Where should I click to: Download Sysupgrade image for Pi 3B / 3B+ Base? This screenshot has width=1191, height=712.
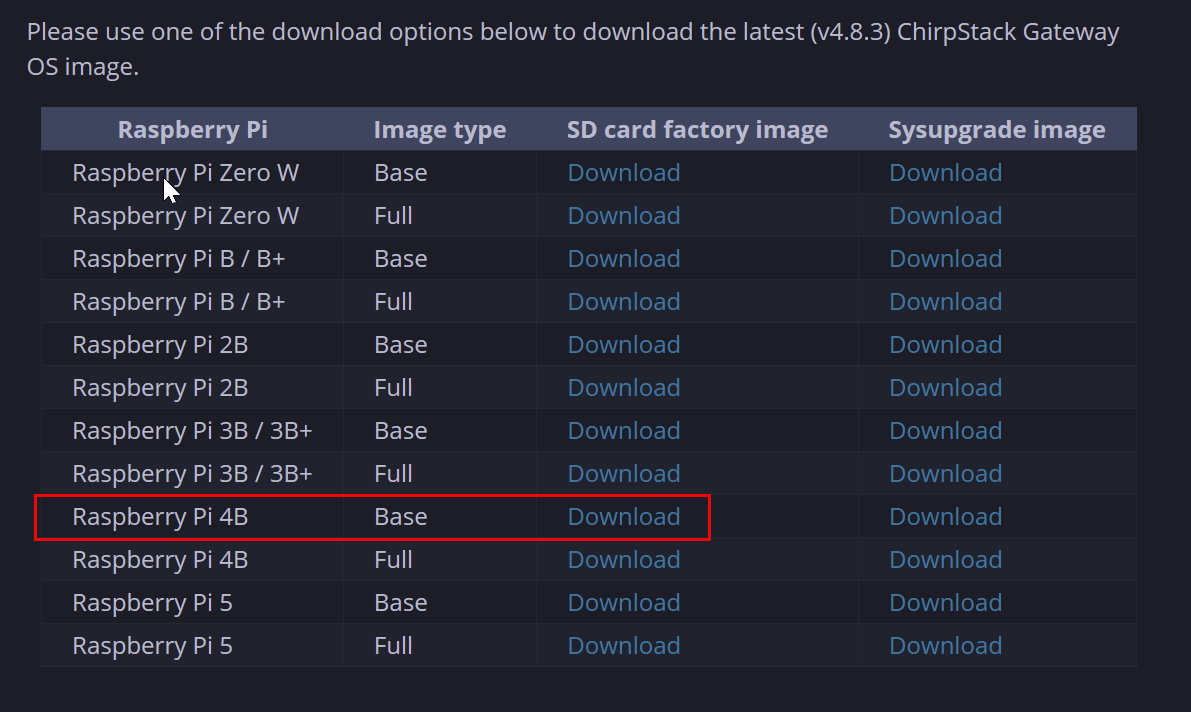pyautogui.click(x=945, y=431)
